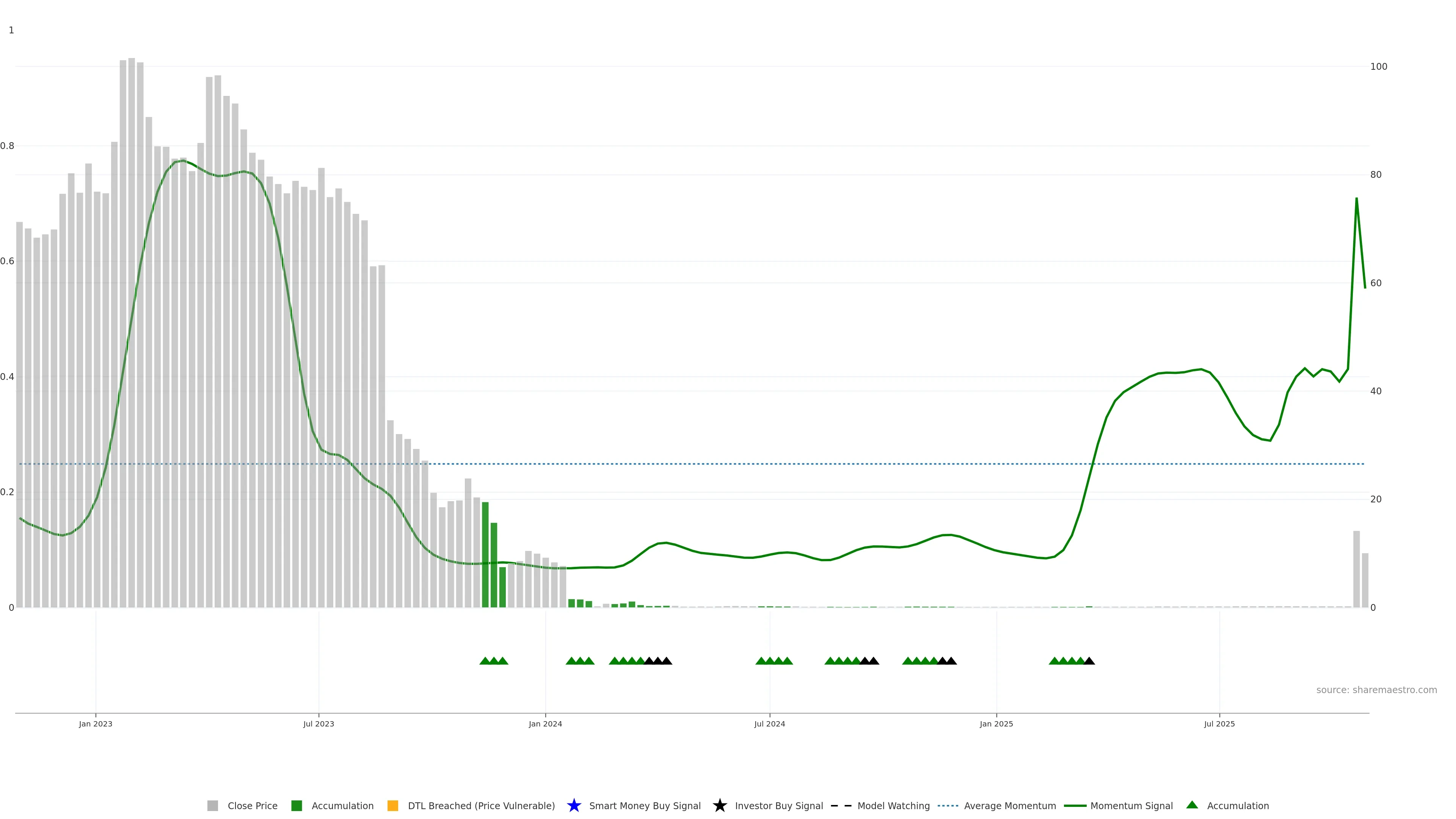Click the gray Close Price legend swatch
The height and width of the screenshot is (819, 1456).
212,805
